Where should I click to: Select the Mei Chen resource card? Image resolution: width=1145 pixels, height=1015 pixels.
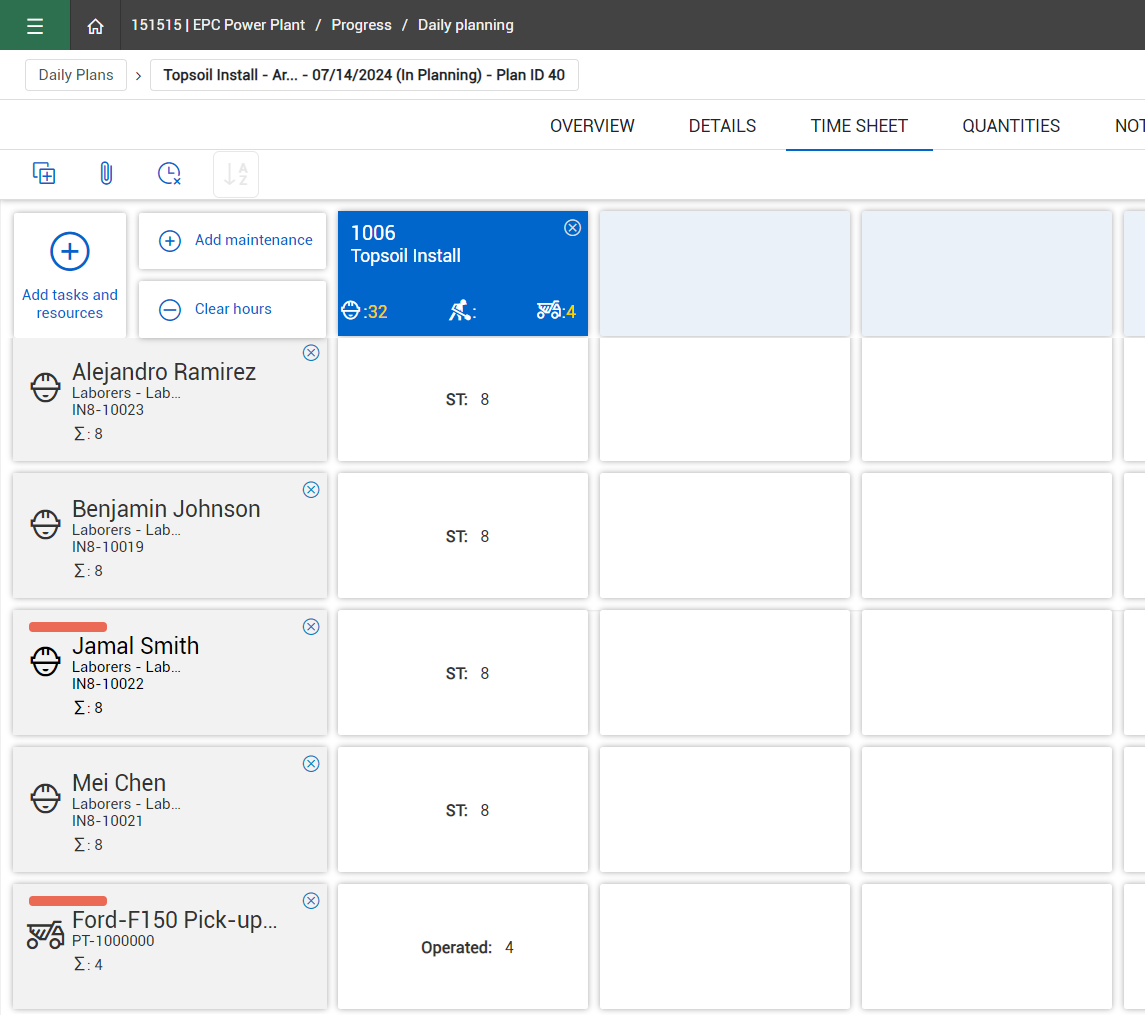point(170,810)
